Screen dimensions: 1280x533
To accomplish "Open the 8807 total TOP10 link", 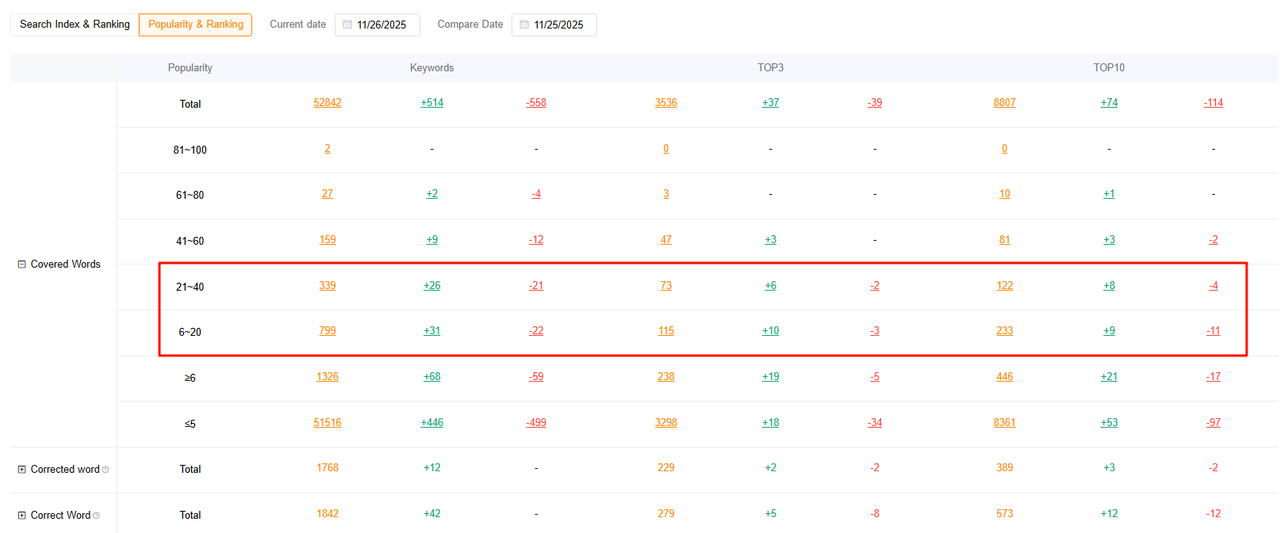I will [x=1004, y=103].
